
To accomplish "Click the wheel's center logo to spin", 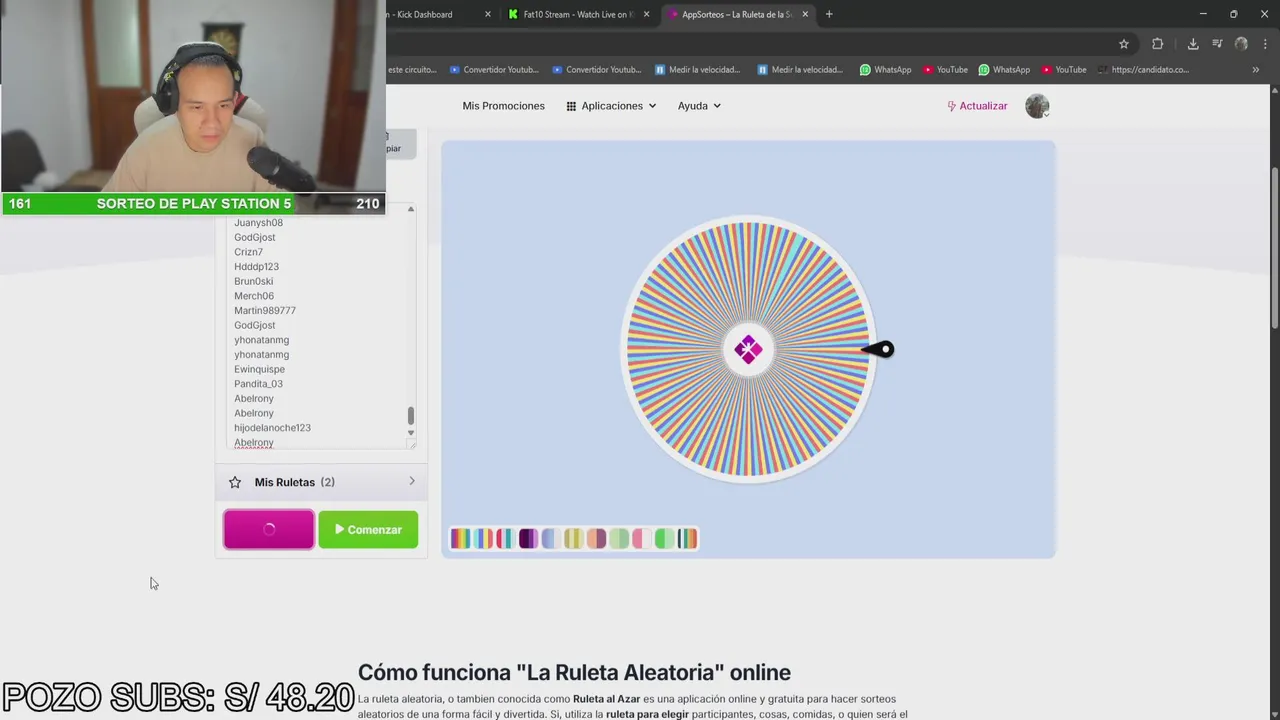I will (x=748, y=349).
